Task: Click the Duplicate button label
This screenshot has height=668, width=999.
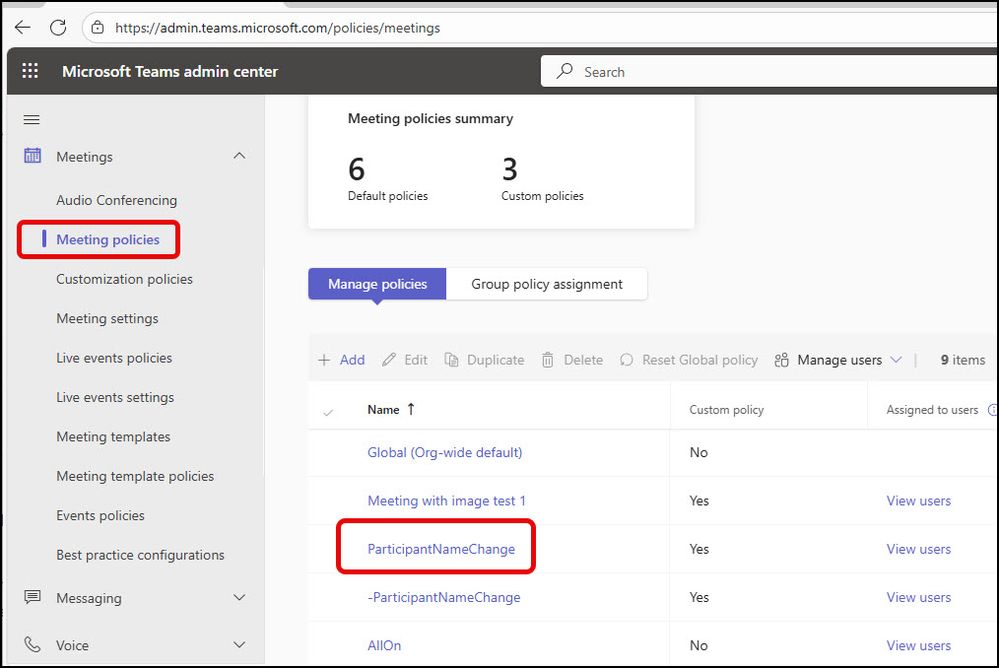Action: (496, 360)
